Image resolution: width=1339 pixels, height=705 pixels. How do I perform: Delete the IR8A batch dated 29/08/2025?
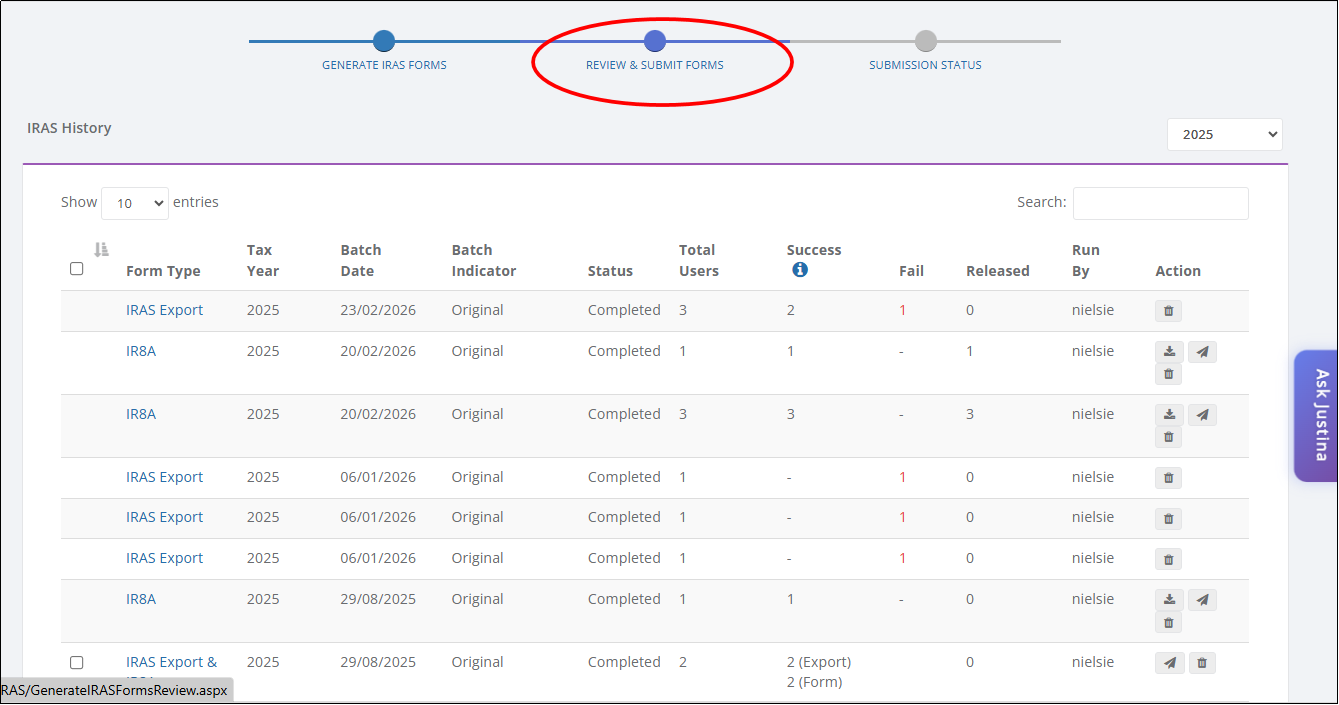pyautogui.click(x=1168, y=622)
